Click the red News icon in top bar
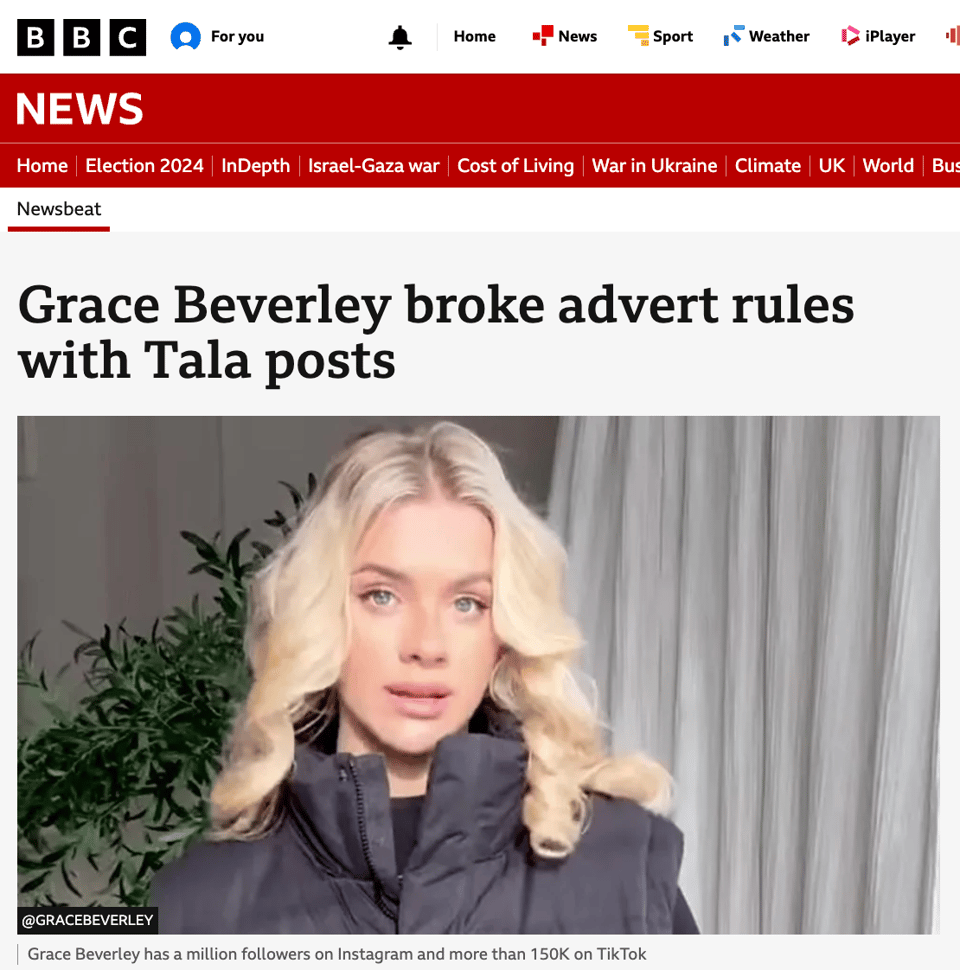This screenshot has height=970, width=960. [542, 35]
